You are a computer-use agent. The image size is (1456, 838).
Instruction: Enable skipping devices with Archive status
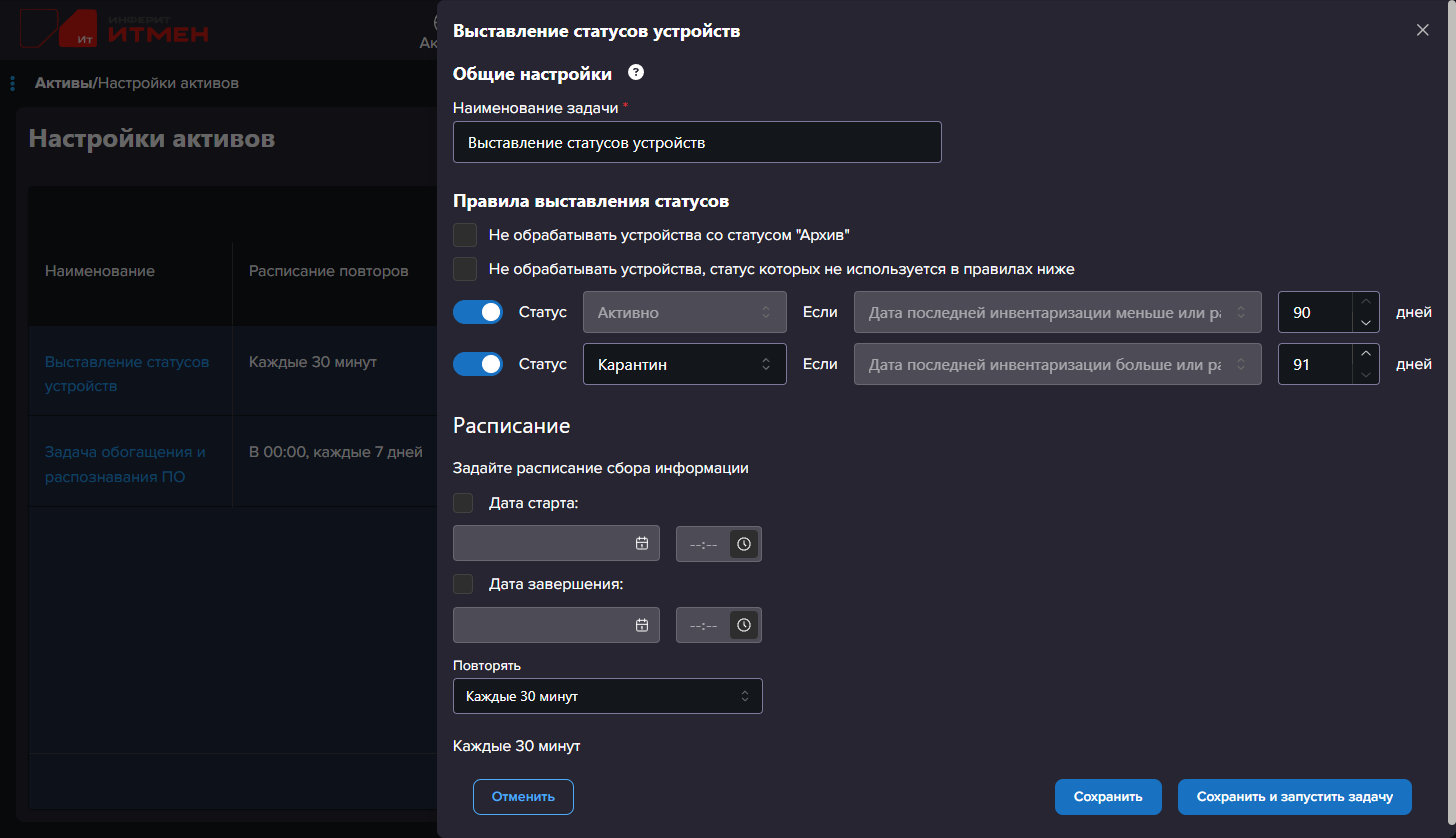pyautogui.click(x=465, y=235)
